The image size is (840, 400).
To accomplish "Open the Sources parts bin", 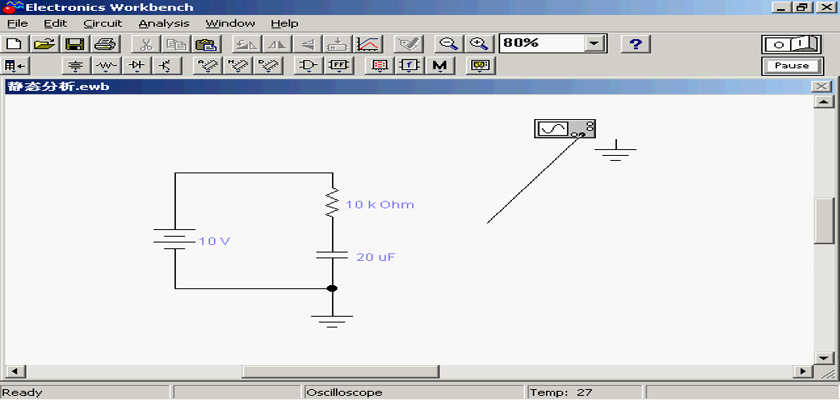I will pos(77,66).
